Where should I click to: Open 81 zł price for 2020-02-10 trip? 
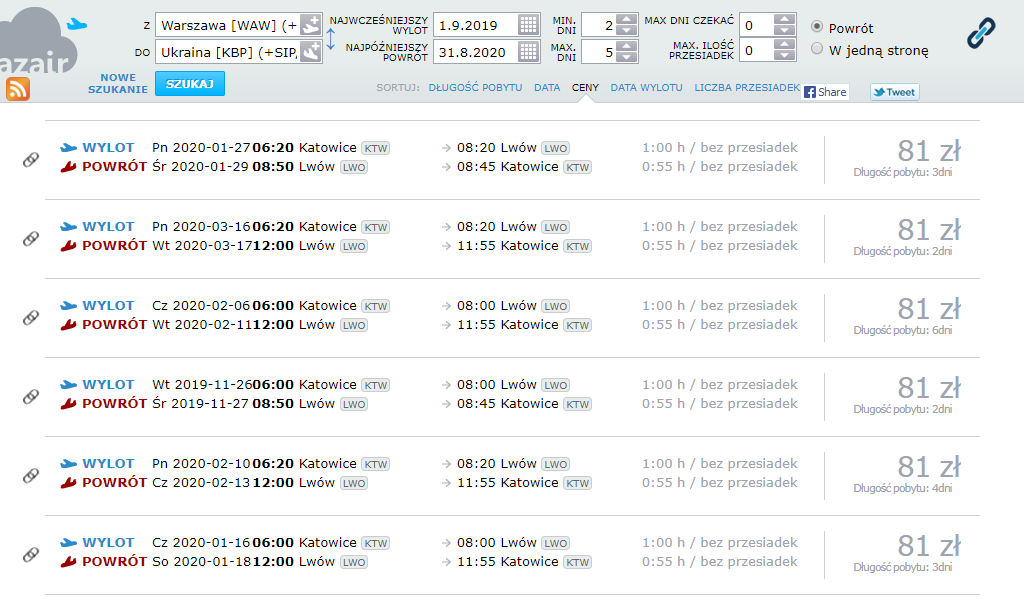(x=929, y=467)
